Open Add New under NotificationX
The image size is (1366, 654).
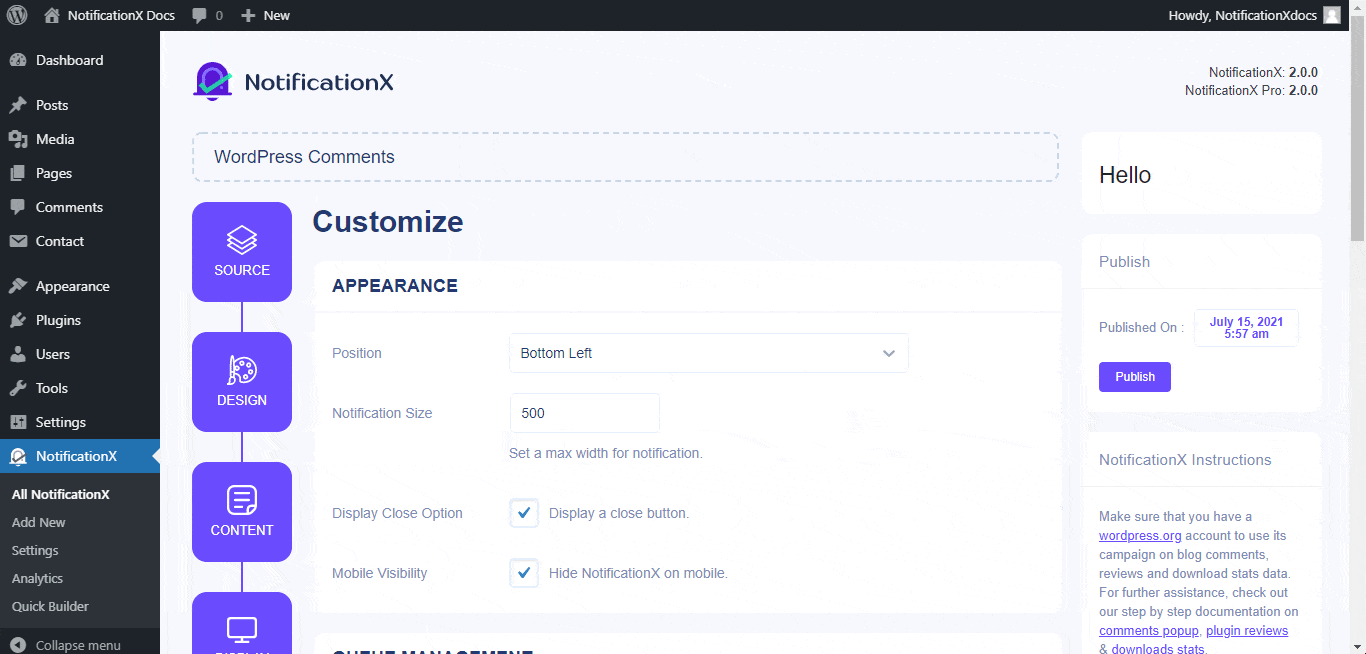[x=39, y=522]
